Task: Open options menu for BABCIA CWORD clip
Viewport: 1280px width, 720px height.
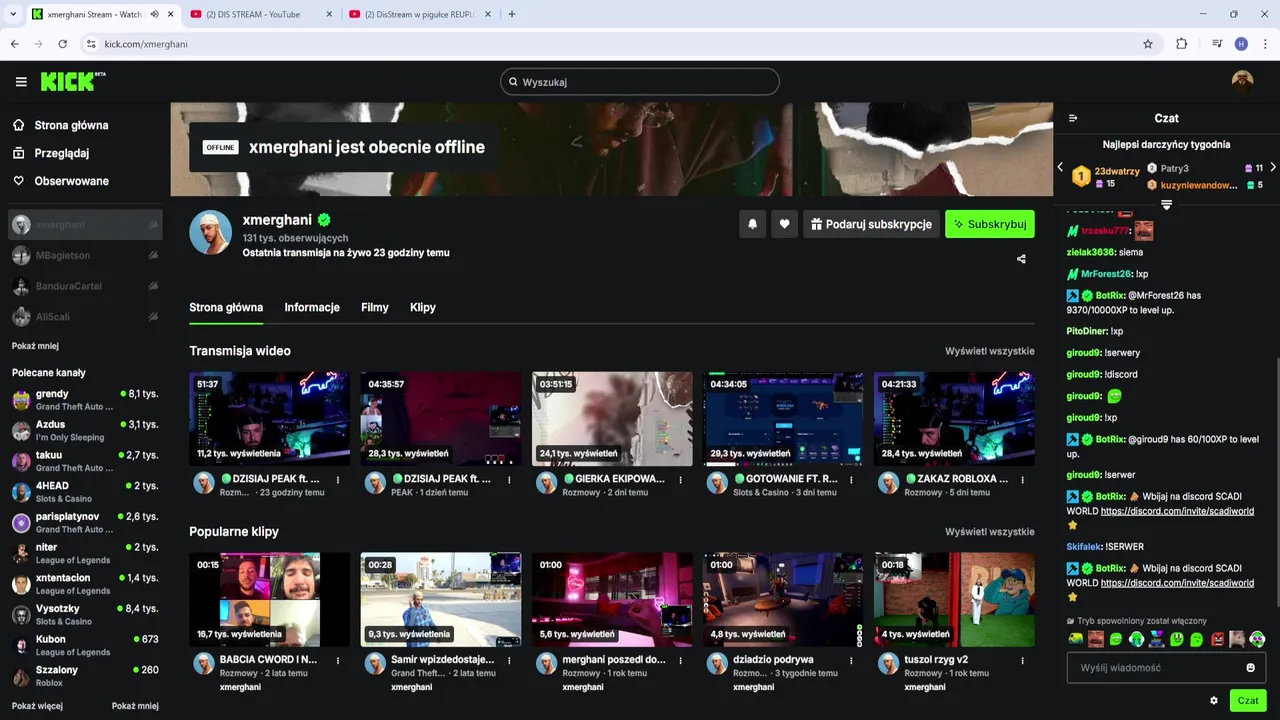Action: tap(338, 660)
